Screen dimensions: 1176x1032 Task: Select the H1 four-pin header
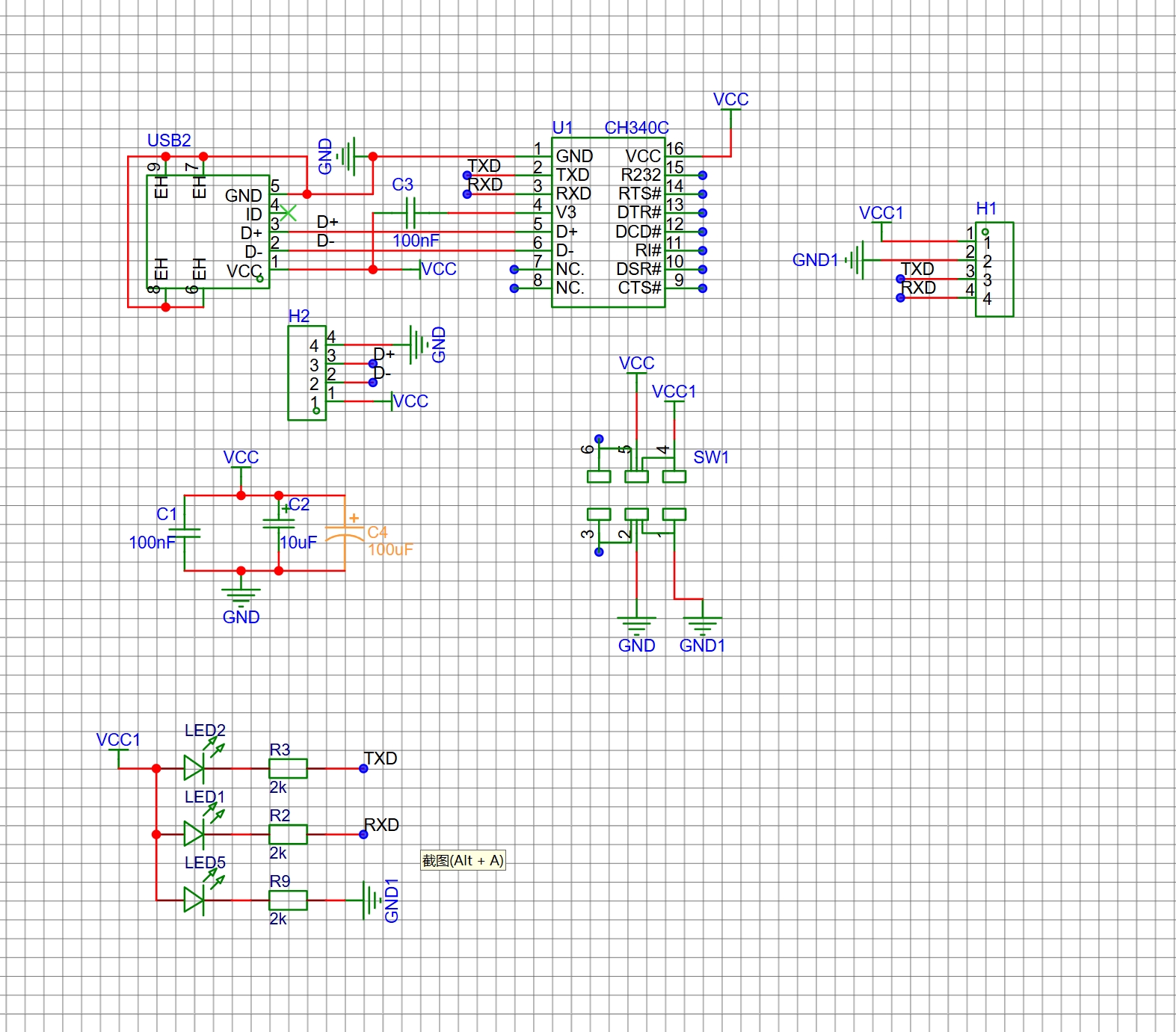pyautogui.click(x=994, y=269)
